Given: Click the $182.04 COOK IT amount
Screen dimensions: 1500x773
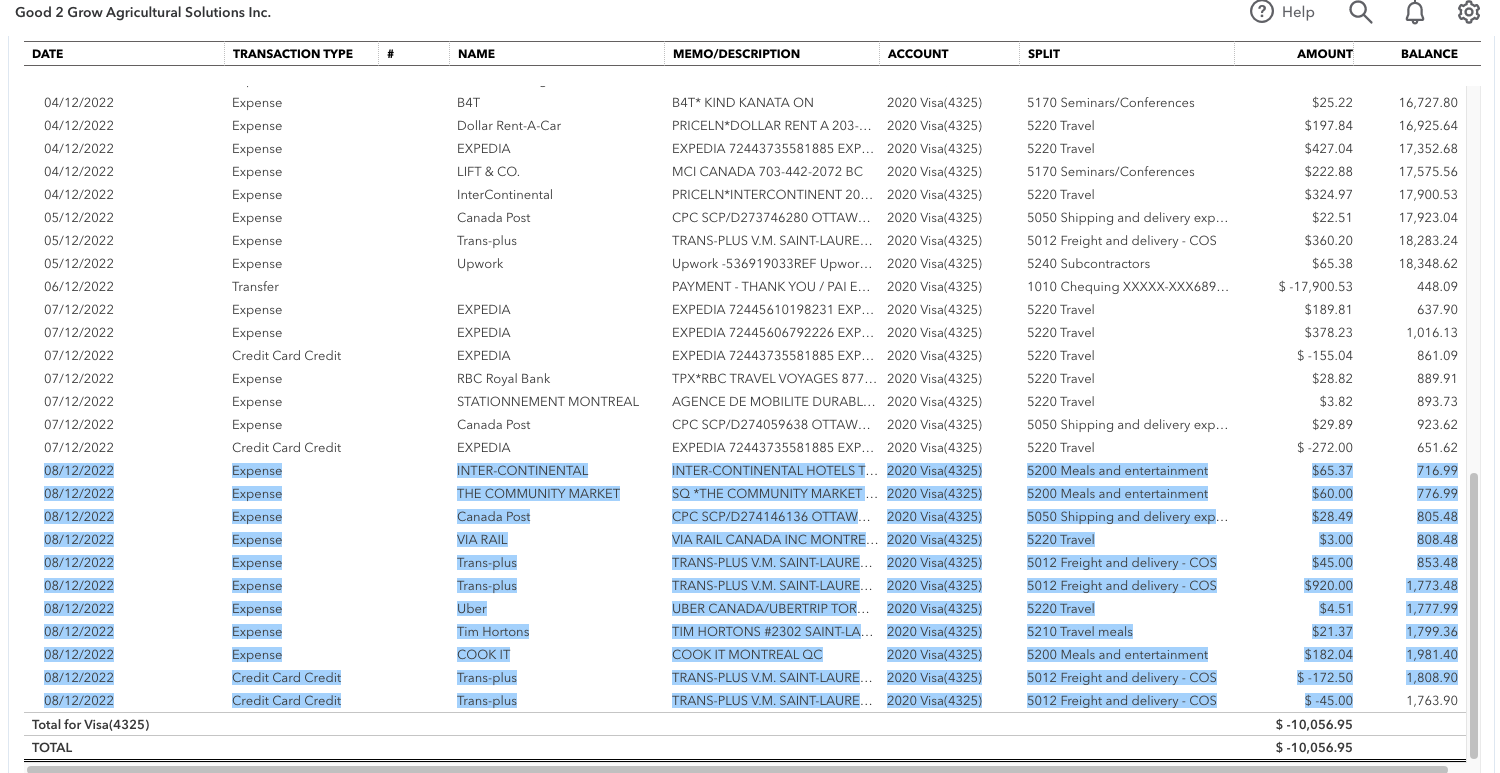Looking at the screenshot, I should 1328,655.
